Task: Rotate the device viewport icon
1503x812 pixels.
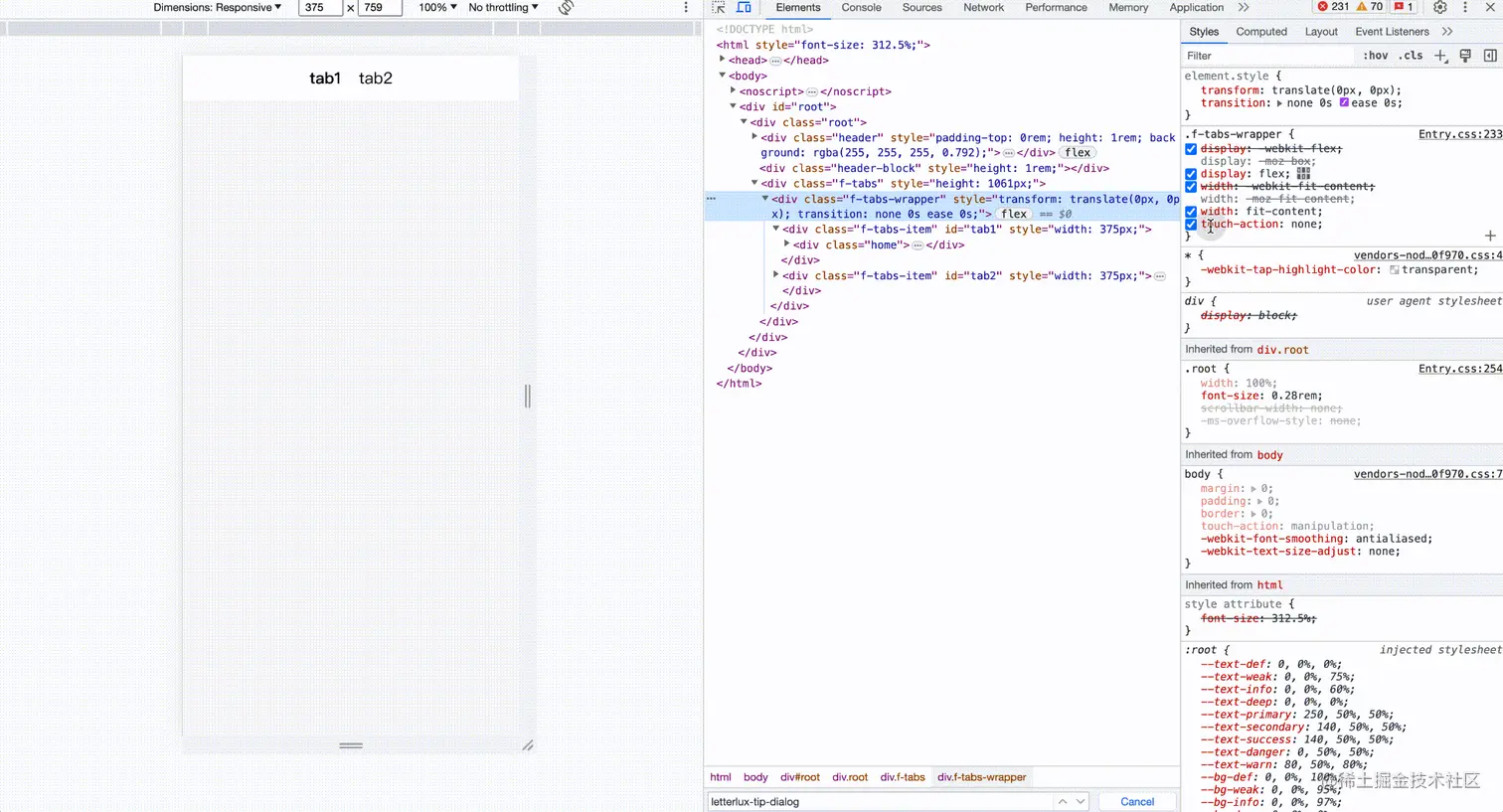Action: click(566, 8)
